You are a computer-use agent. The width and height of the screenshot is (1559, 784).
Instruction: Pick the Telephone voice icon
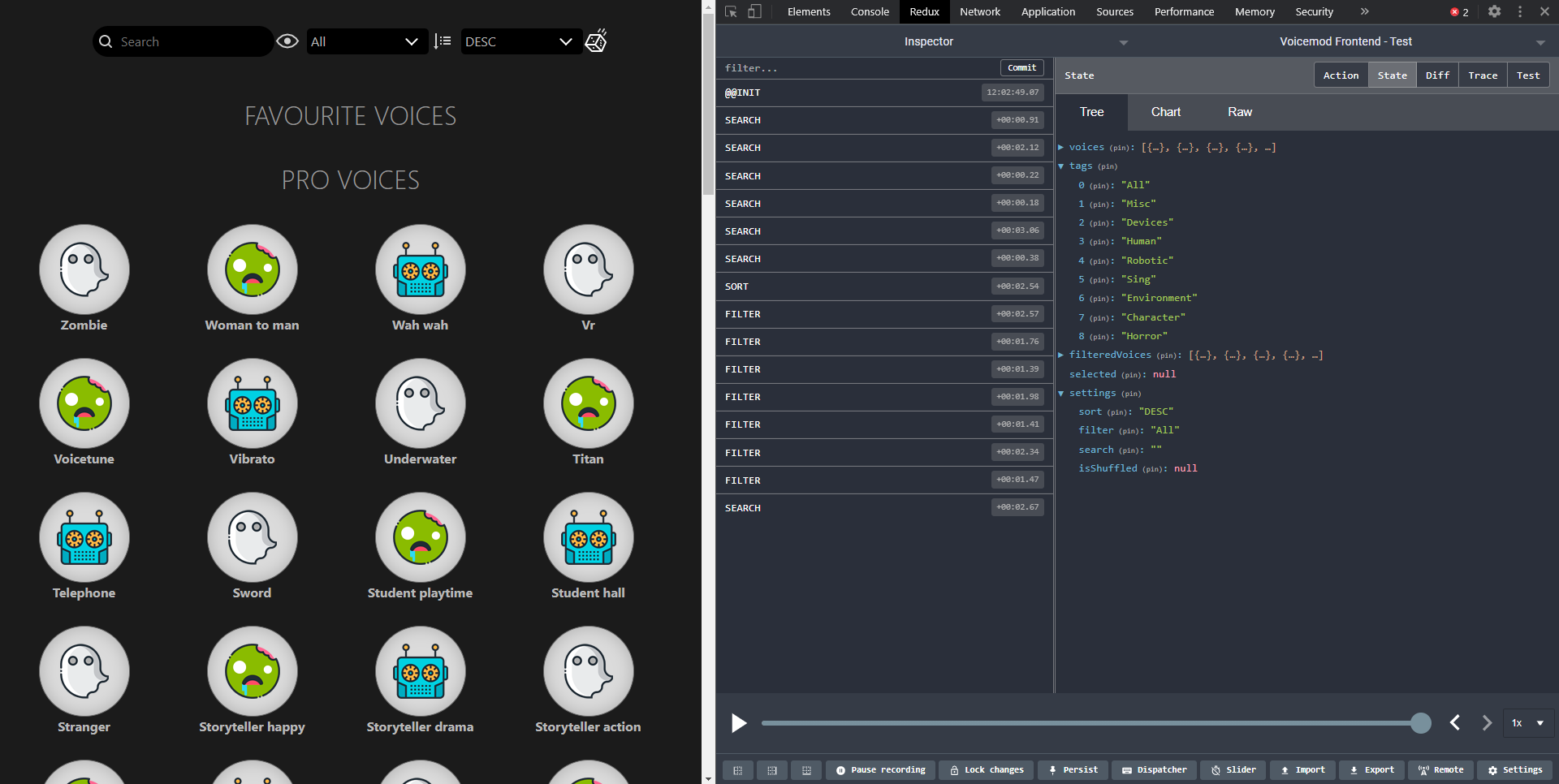click(x=84, y=537)
